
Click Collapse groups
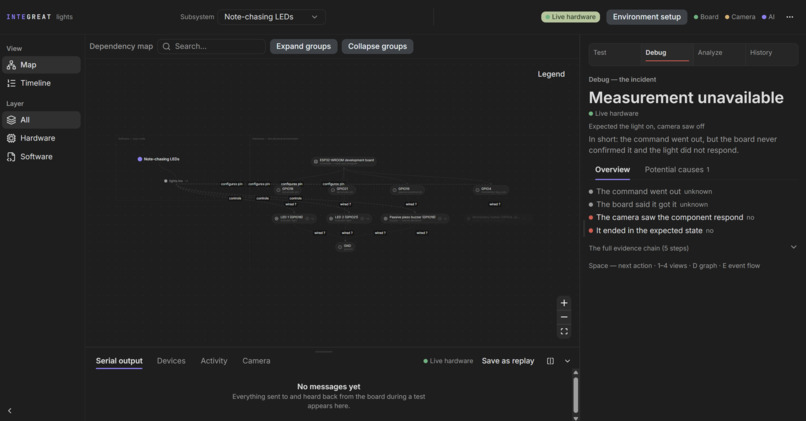click(x=377, y=46)
